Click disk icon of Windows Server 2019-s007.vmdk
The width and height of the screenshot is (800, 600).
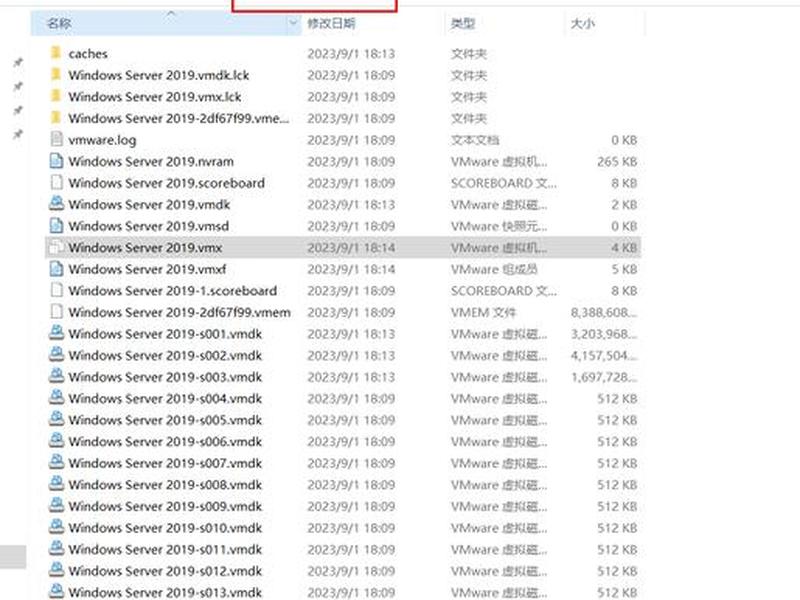coord(57,462)
